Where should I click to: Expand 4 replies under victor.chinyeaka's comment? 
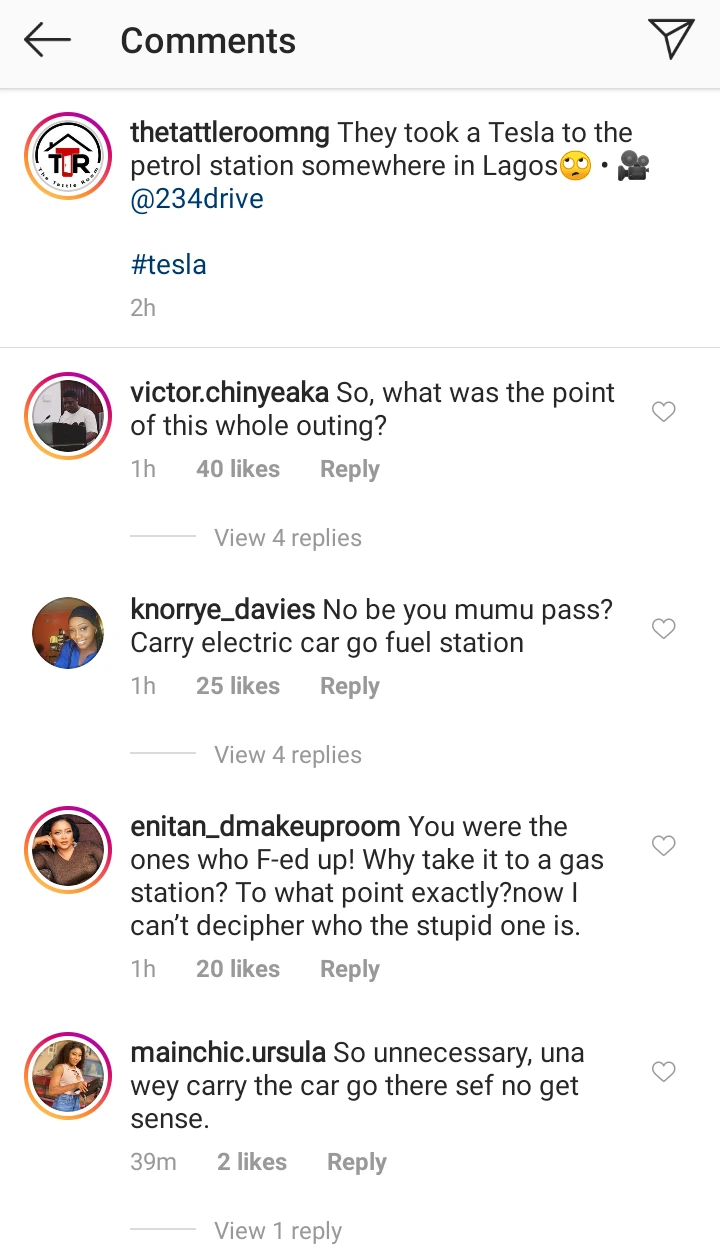(x=287, y=538)
